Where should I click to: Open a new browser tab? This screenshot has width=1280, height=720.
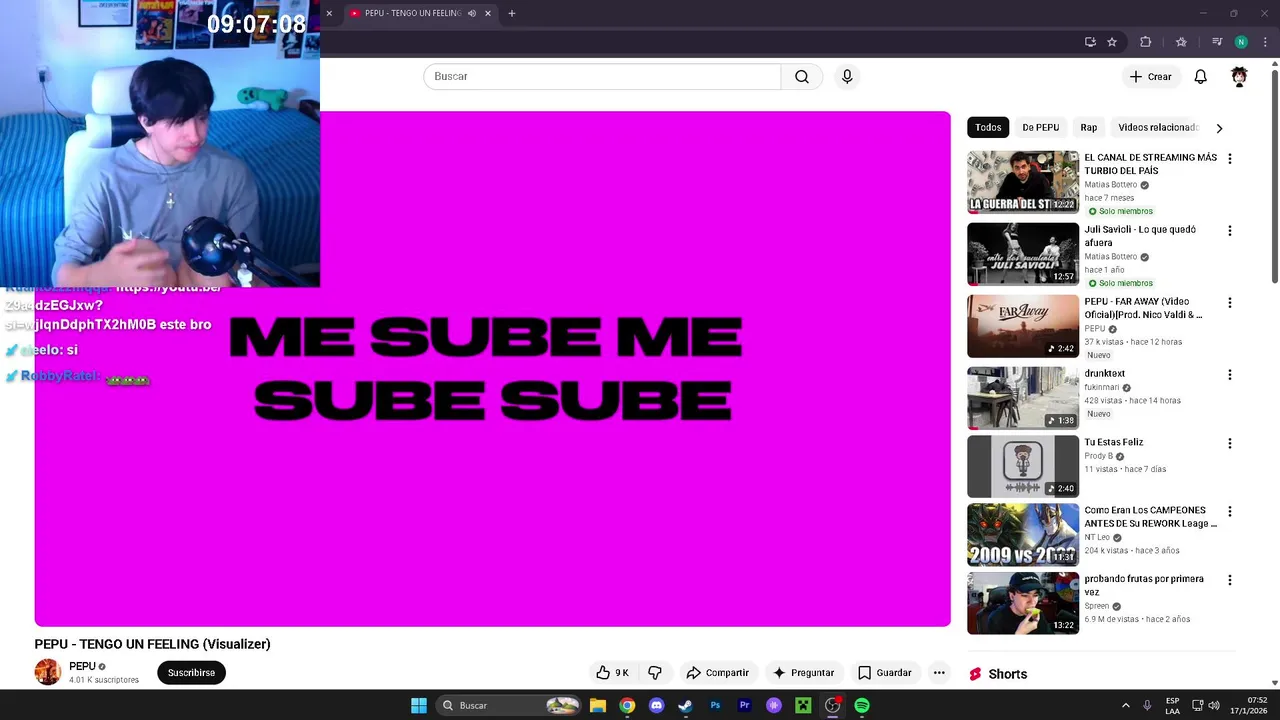pos(512,13)
